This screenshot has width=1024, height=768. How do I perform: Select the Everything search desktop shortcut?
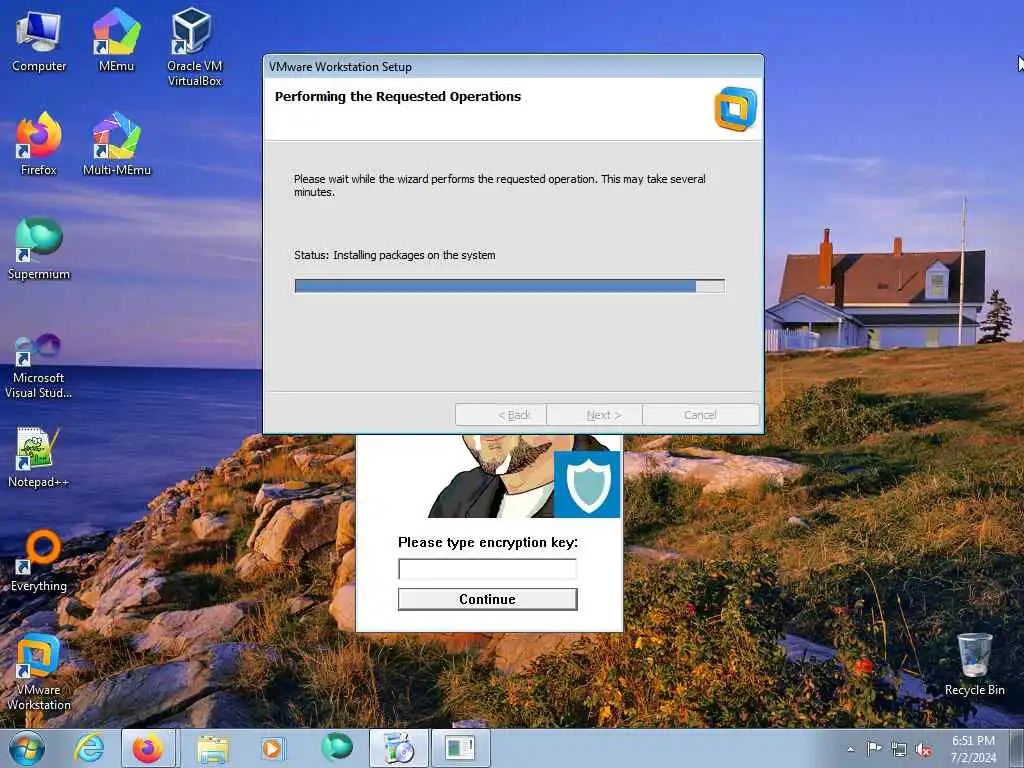pyautogui.click(x=39, y=560)
